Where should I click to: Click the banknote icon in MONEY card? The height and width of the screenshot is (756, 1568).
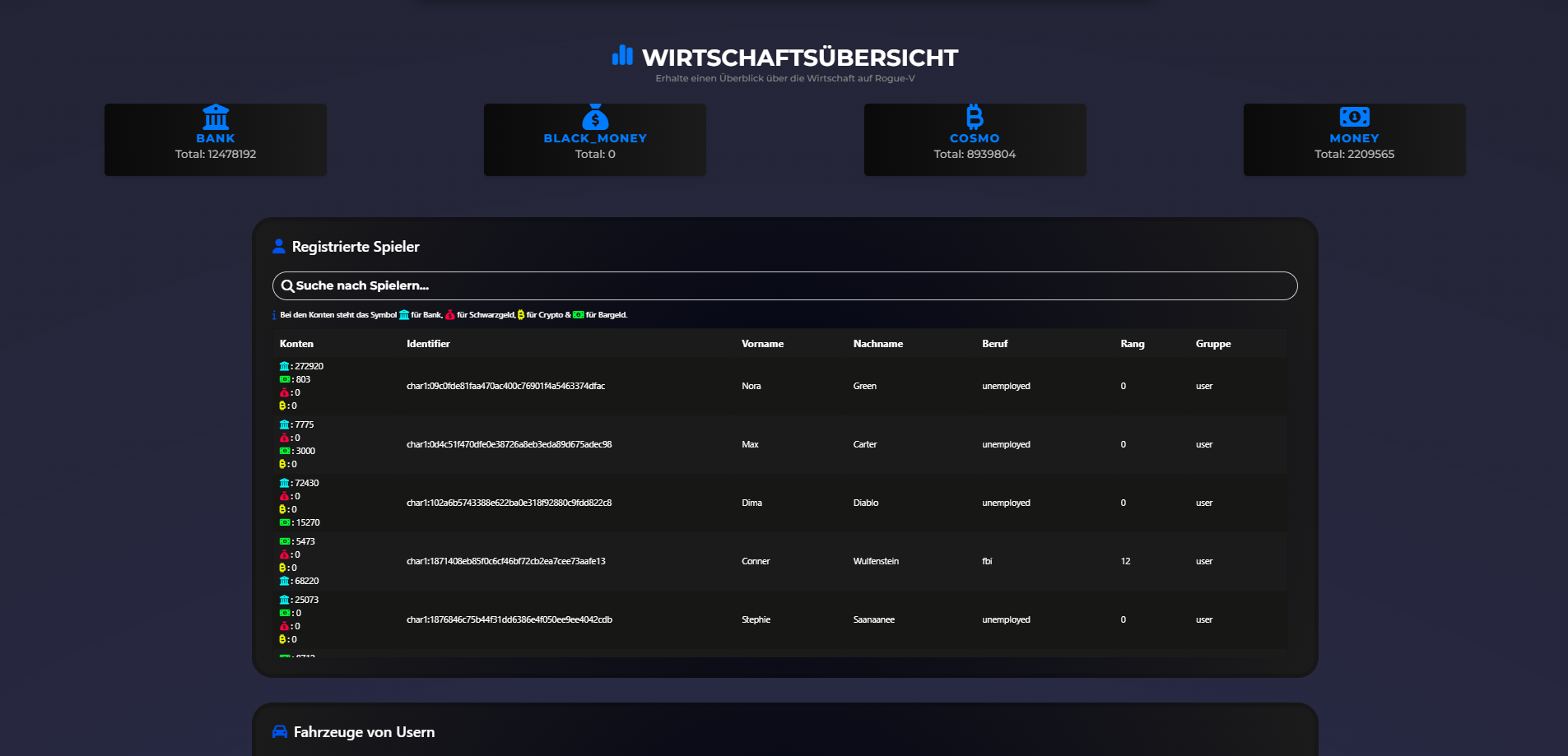[1354, 117]
